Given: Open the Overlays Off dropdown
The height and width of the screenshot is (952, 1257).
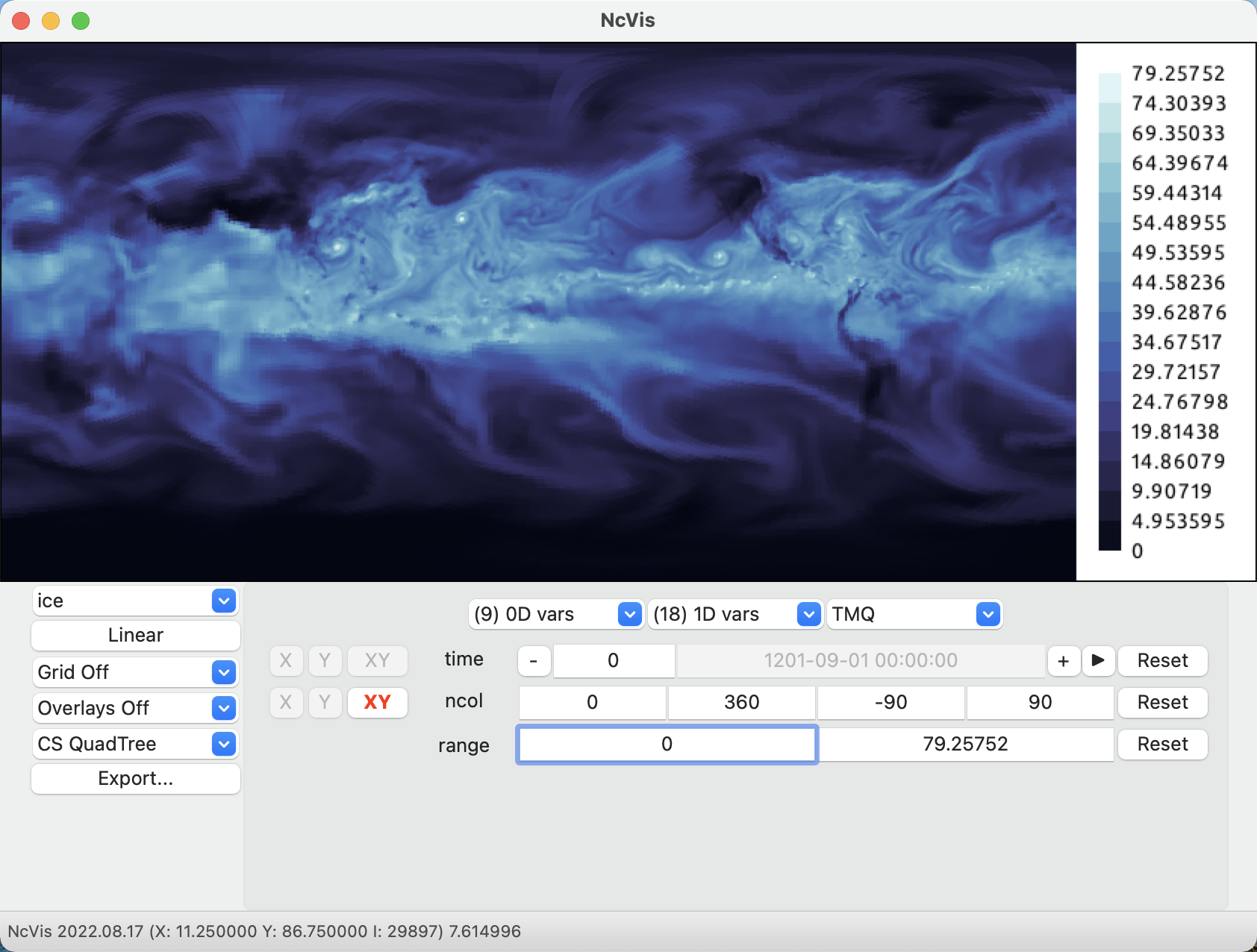Looking at the screenshot, I should point(135,708).
